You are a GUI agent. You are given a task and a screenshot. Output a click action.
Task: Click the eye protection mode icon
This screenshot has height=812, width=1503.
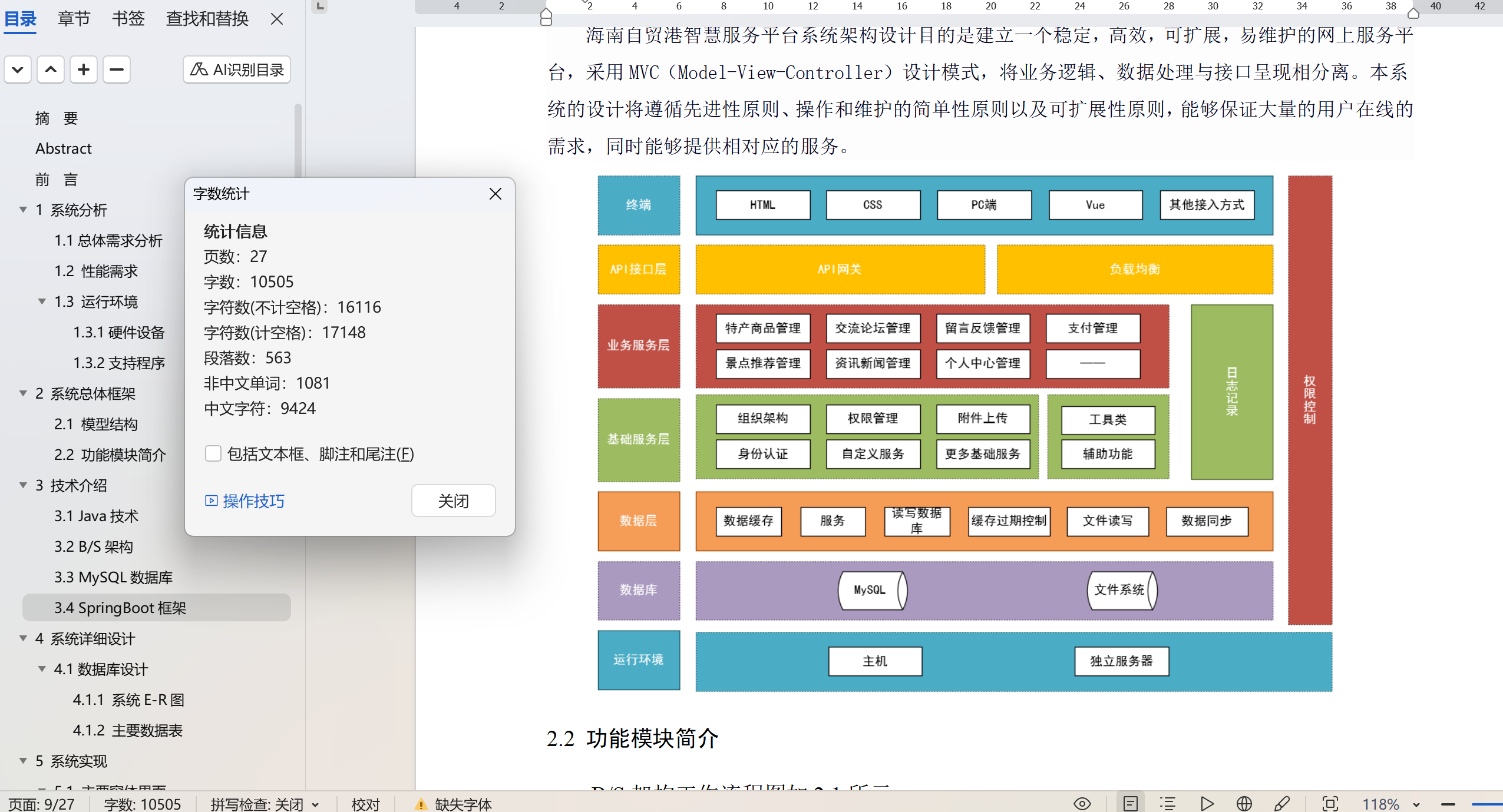[x=1082, y=804]
